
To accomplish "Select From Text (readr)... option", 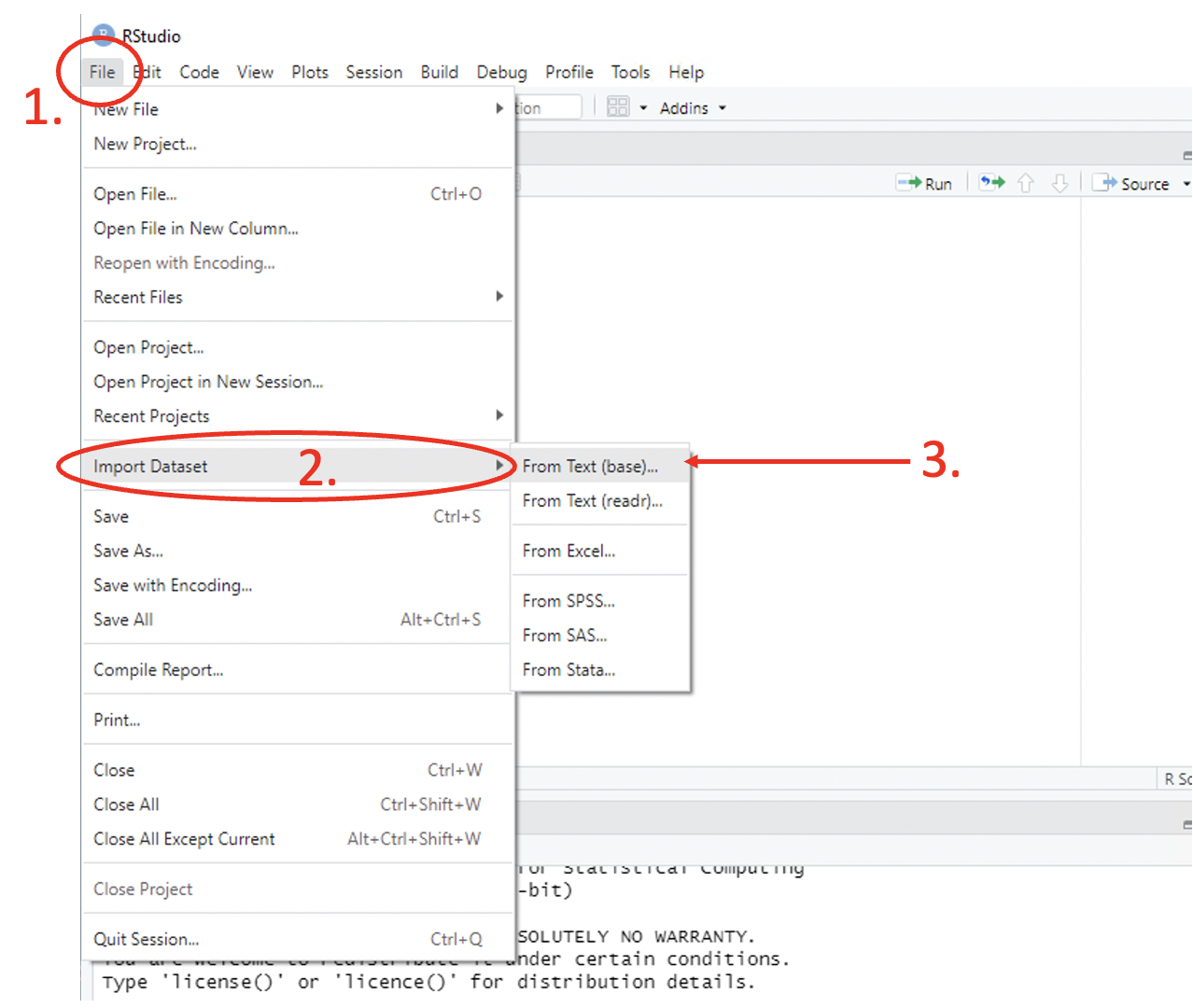I will [600, 500].
